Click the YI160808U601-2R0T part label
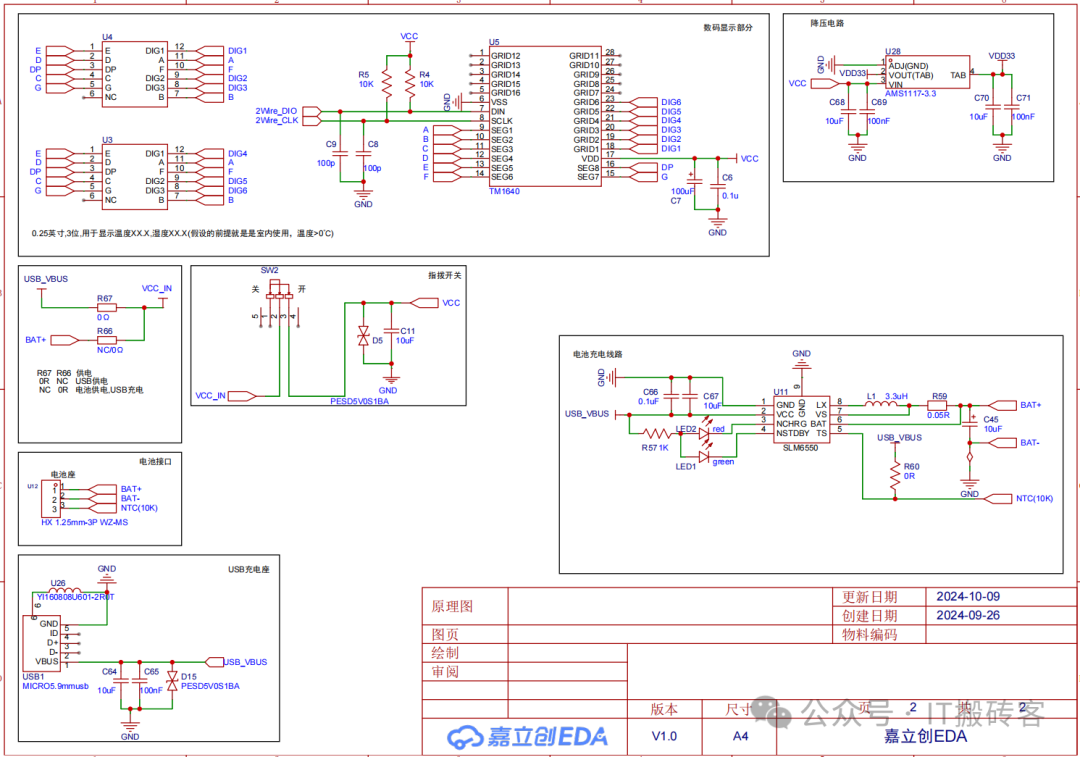1080x757 pixels. pos(75,597)
